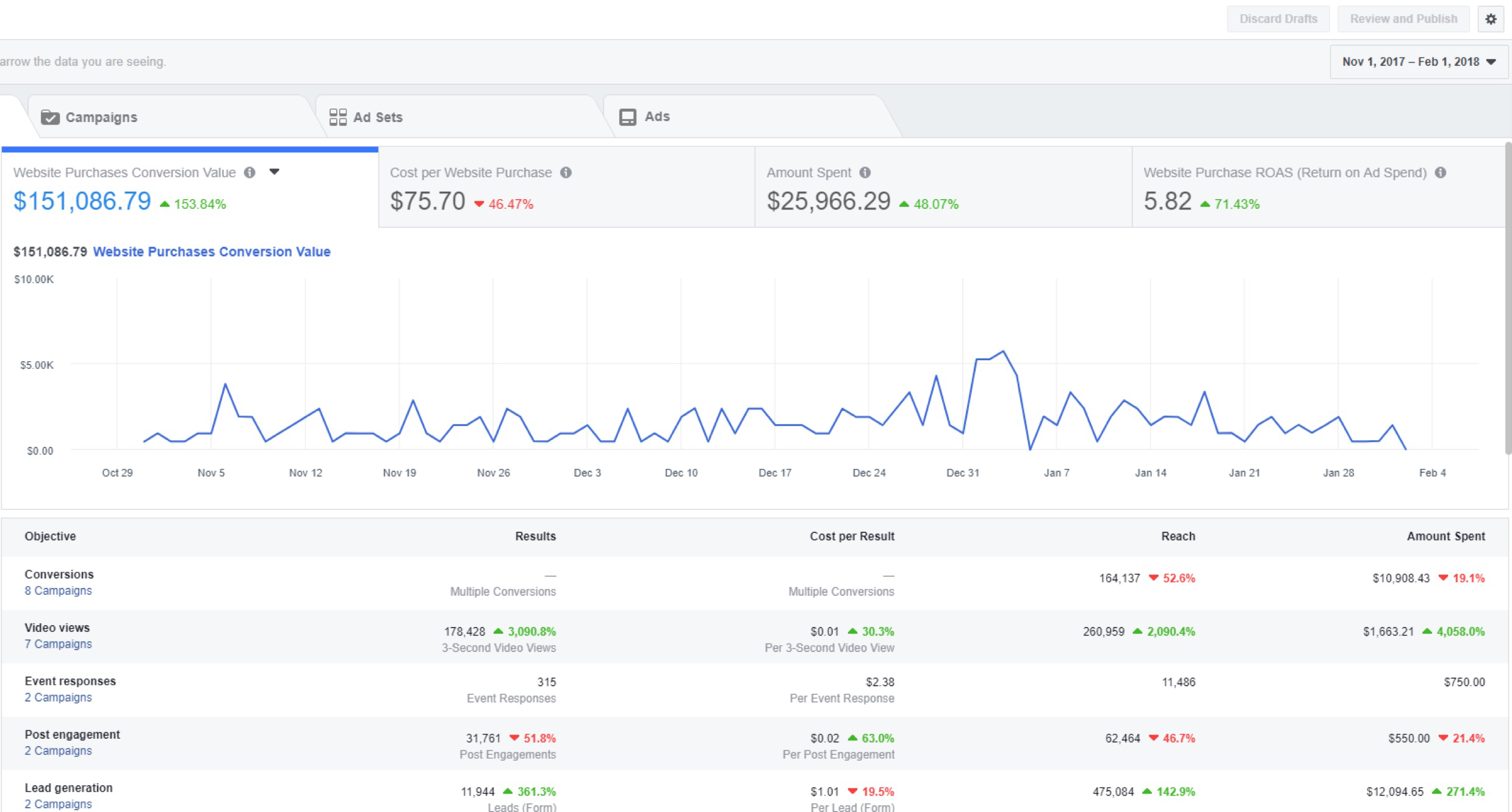
Task: Show info for Cost per Website Purchase
Action: point(566,173)
